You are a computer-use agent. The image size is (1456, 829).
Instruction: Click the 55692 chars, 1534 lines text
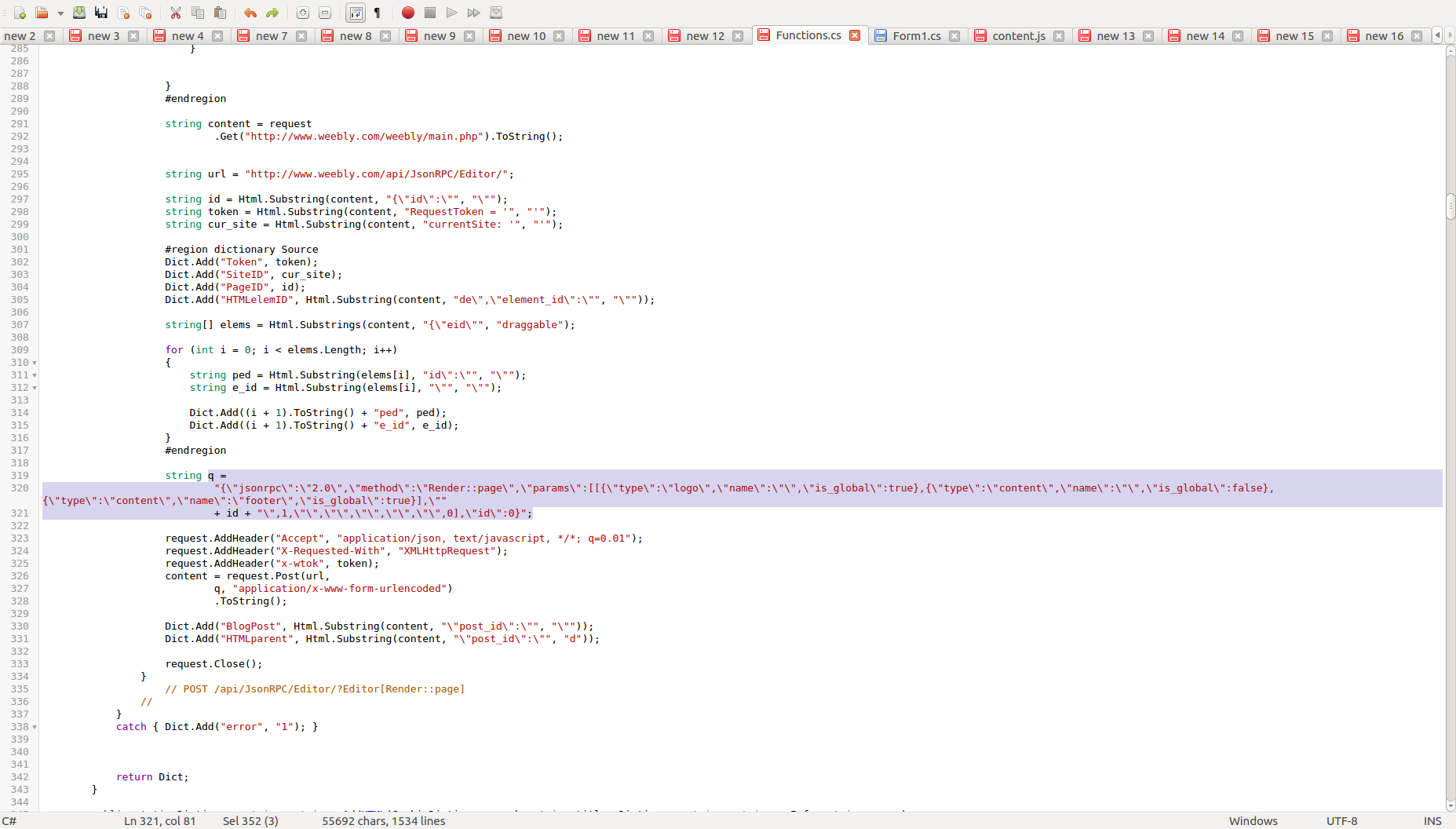pyautogui.click(x=384, y=821)
